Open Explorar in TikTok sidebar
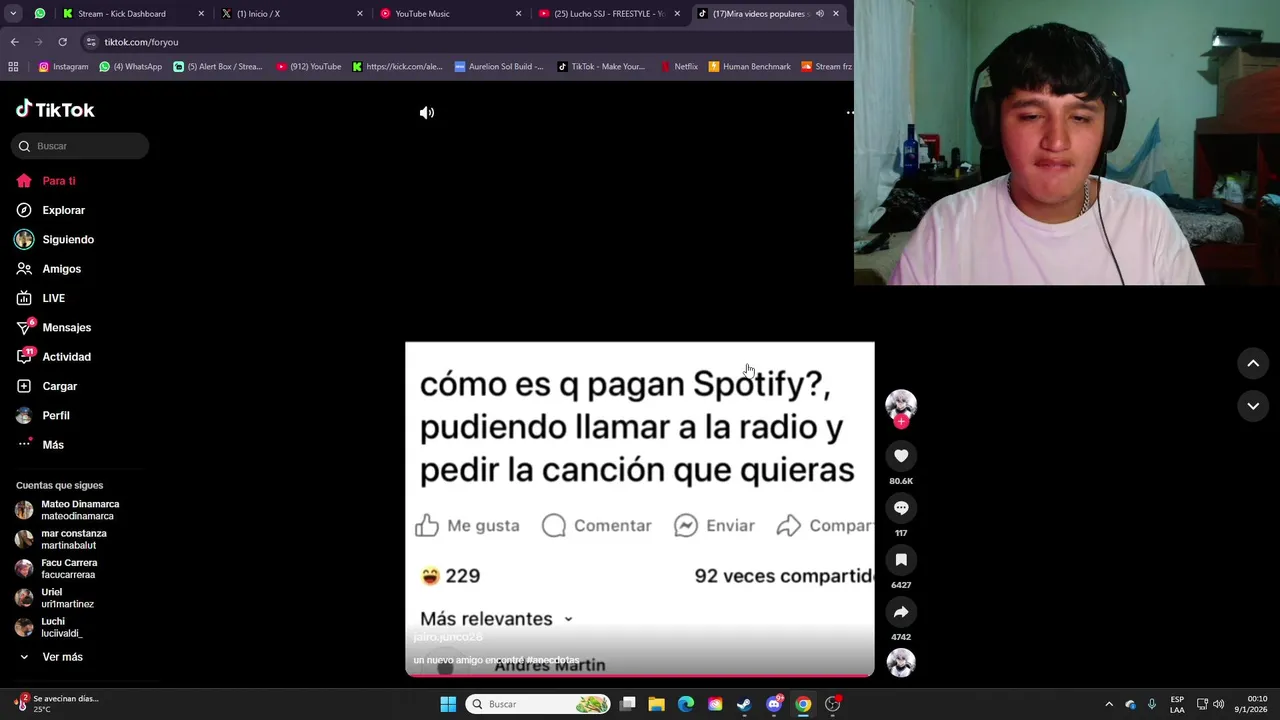 click(50, 210)
